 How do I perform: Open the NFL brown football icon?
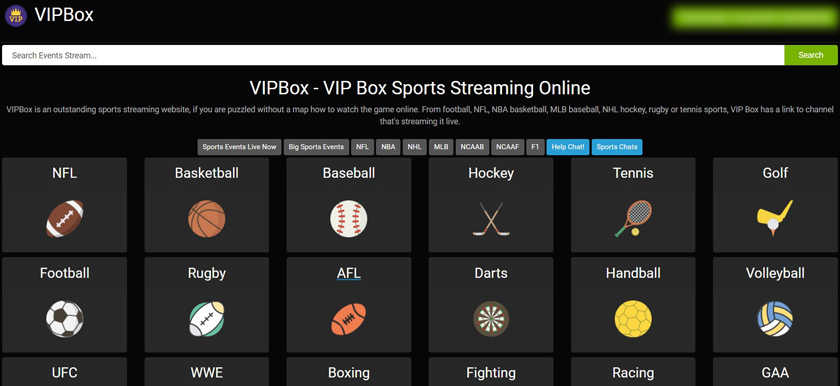pos(65,218)
